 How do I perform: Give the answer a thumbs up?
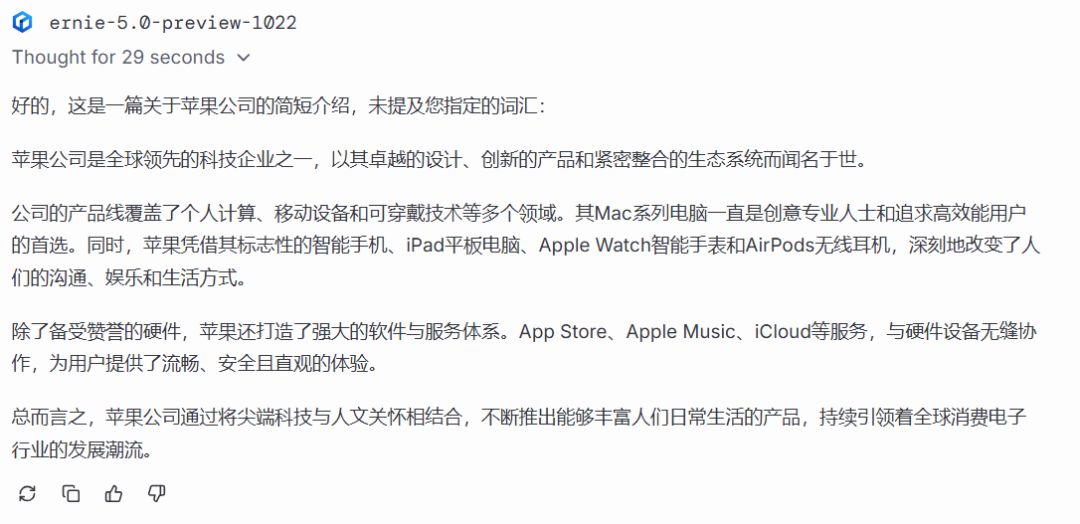coord(114,493)
